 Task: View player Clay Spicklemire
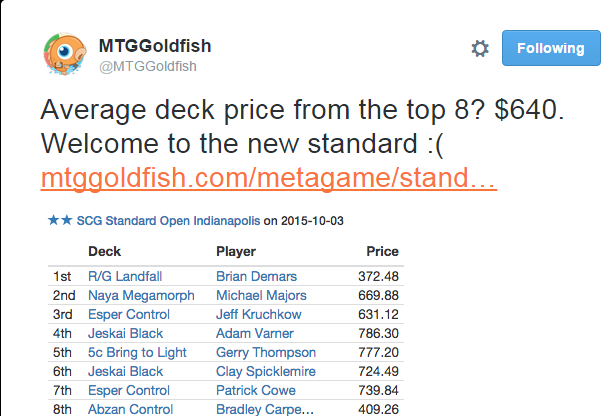(266, 371)
